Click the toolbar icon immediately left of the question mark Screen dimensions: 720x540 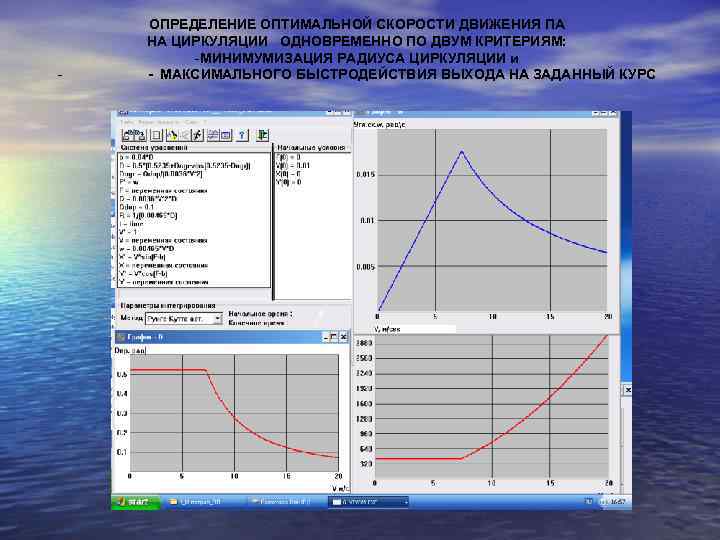pos(225,135)
